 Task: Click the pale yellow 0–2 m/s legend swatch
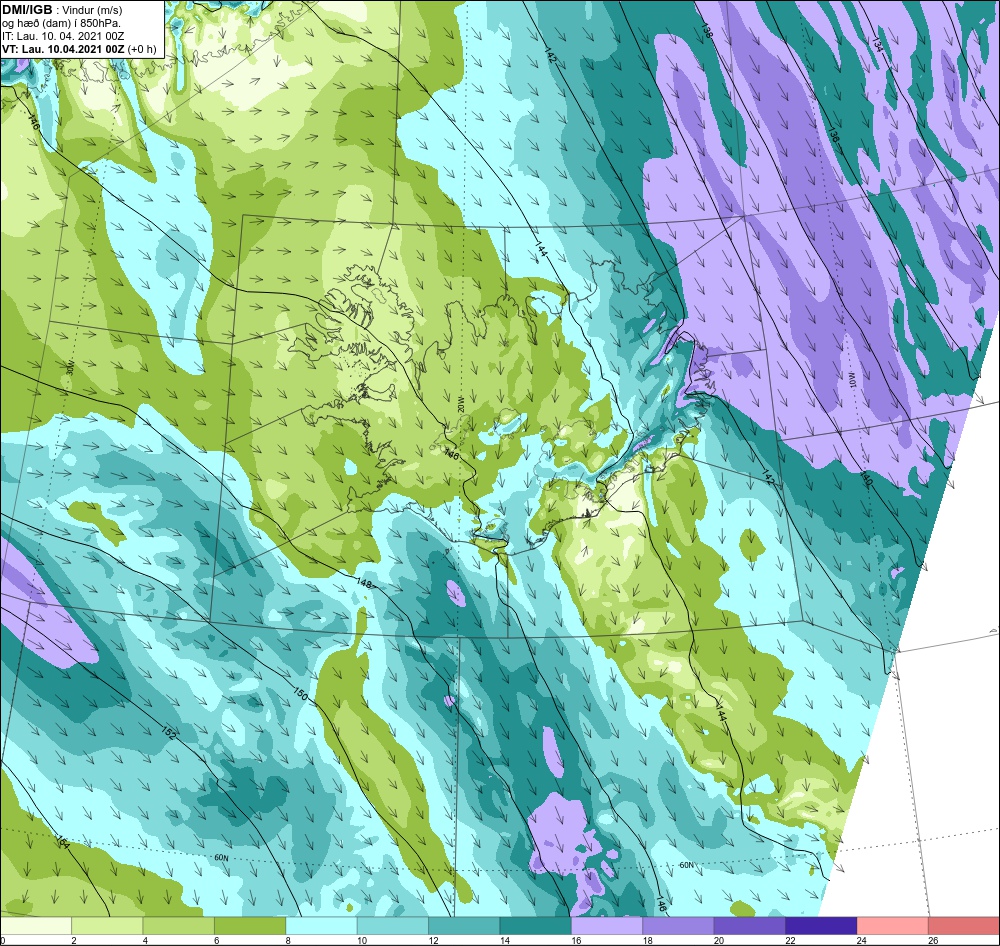[x=36, y=926]
